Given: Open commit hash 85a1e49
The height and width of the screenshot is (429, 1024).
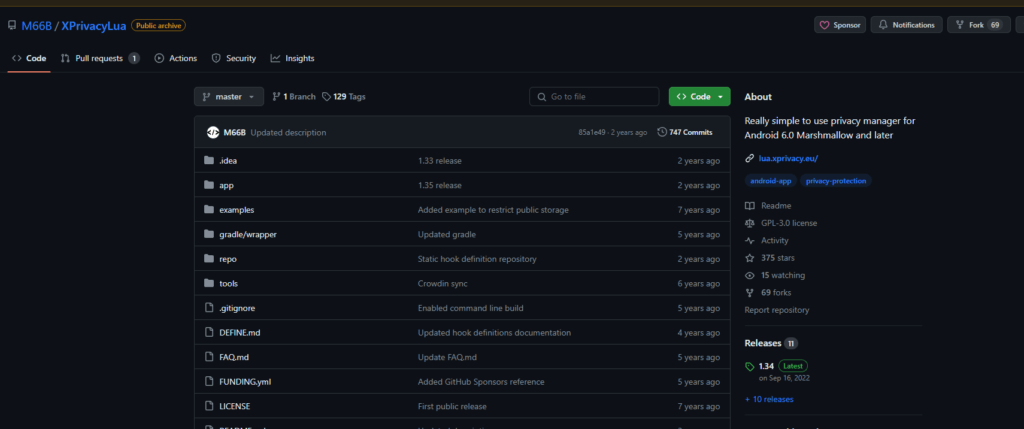Looking at the screenshot, I should pyautogui.click(x=593, y=133).
